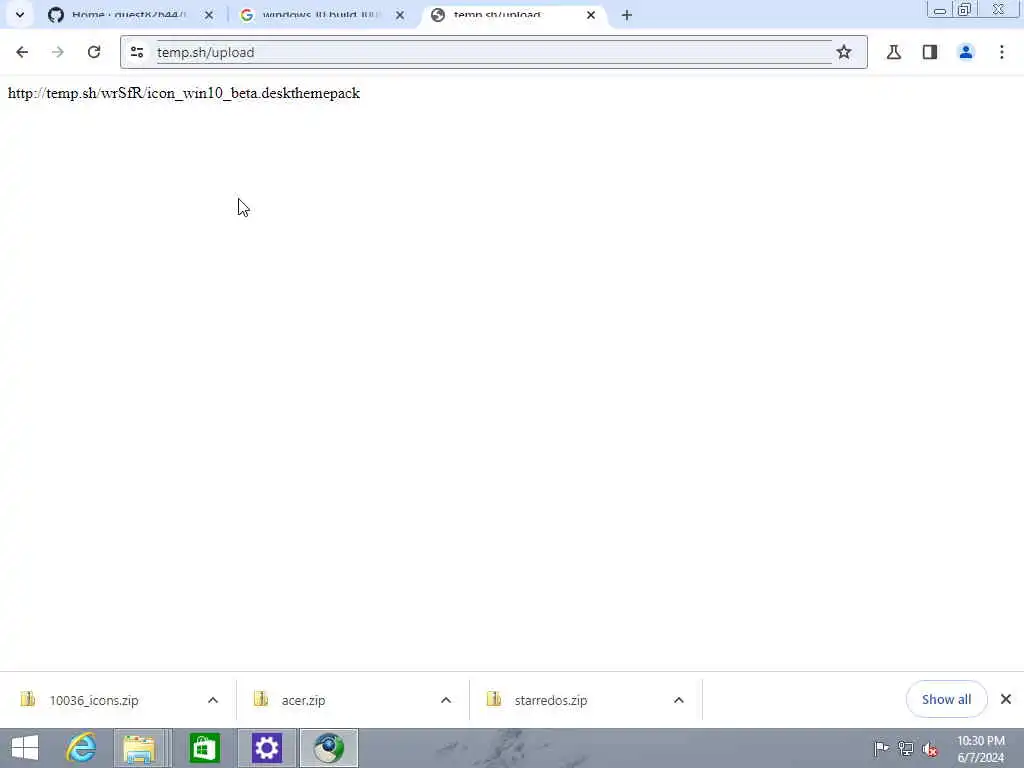The image size is (1024, 768).
Task: Expand options for acer.zip download
Action: coord(446,700)
